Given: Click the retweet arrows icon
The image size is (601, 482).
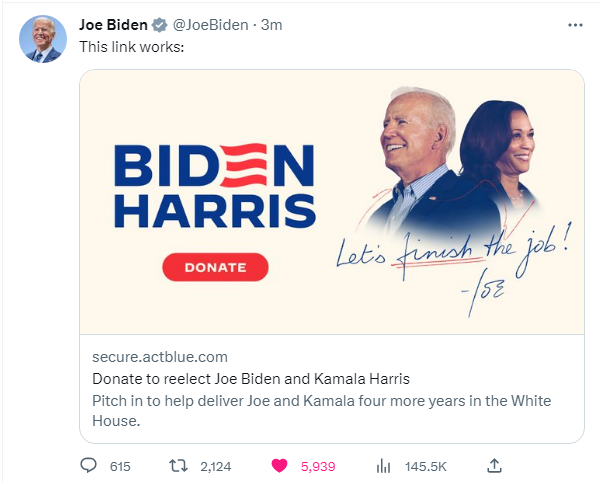Looking at the screenshot, I should point(179,466).
